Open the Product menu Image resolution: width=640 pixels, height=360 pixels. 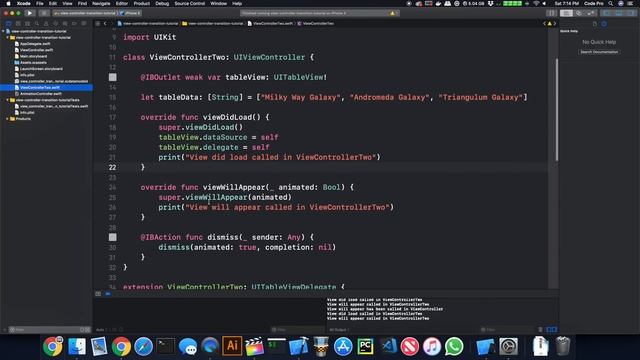[x=142, y=3]
